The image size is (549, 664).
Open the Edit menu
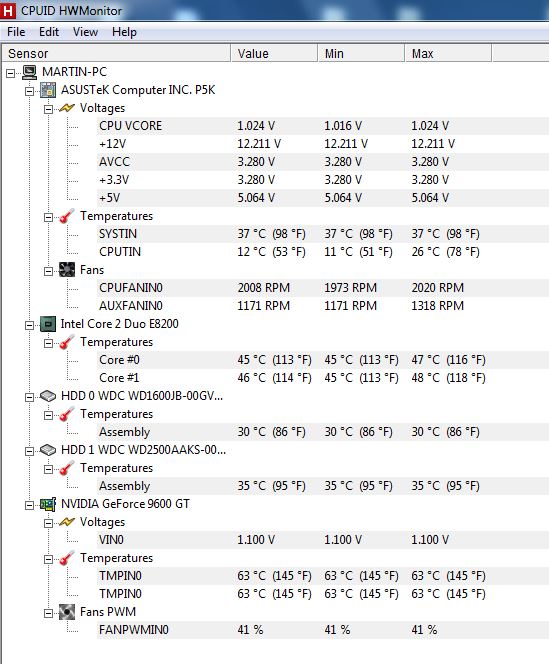pyautogui.click(x=49, y=32)
